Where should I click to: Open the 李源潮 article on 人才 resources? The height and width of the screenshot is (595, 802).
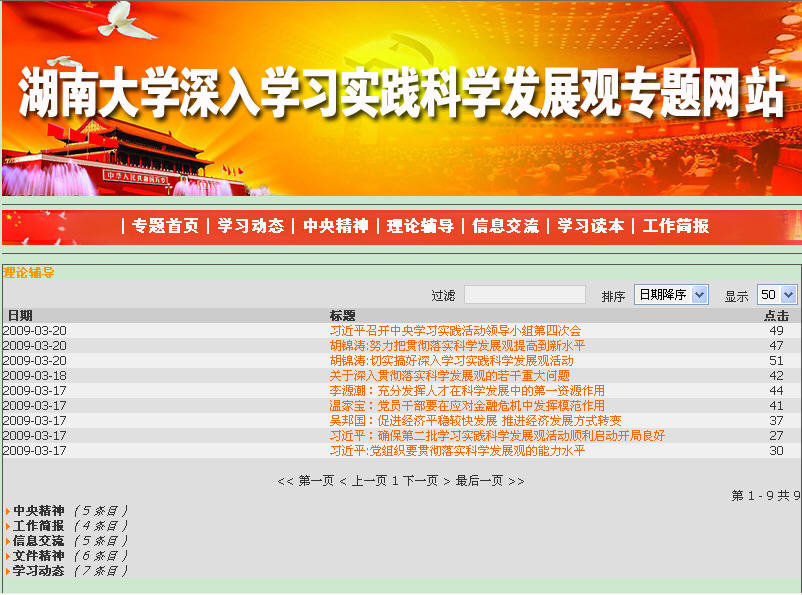pyautogui.click(x=467, y=391)
